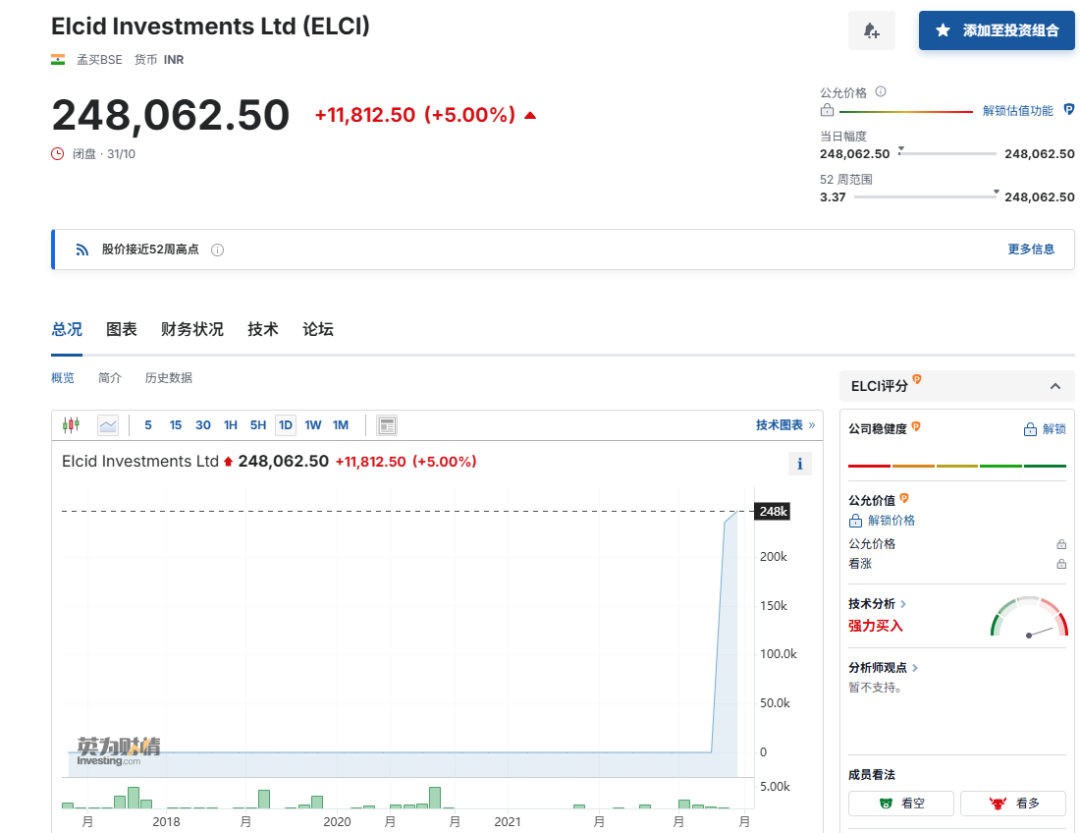Switch to the 总况 tab
The height and width of the screenshot is (833, 1080).
pyautogui.click(x=67, y=329)
